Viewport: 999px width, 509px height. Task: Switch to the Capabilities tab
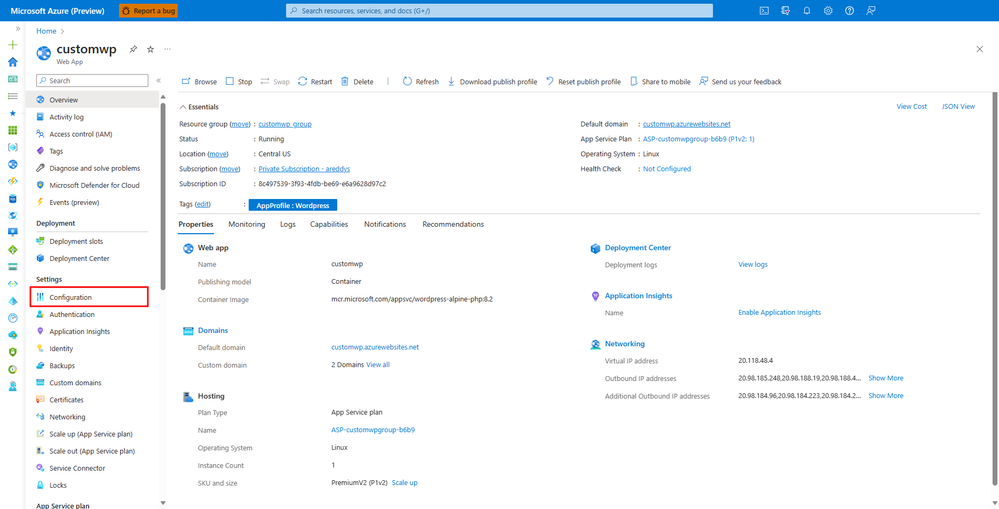(x=329, y=224)
